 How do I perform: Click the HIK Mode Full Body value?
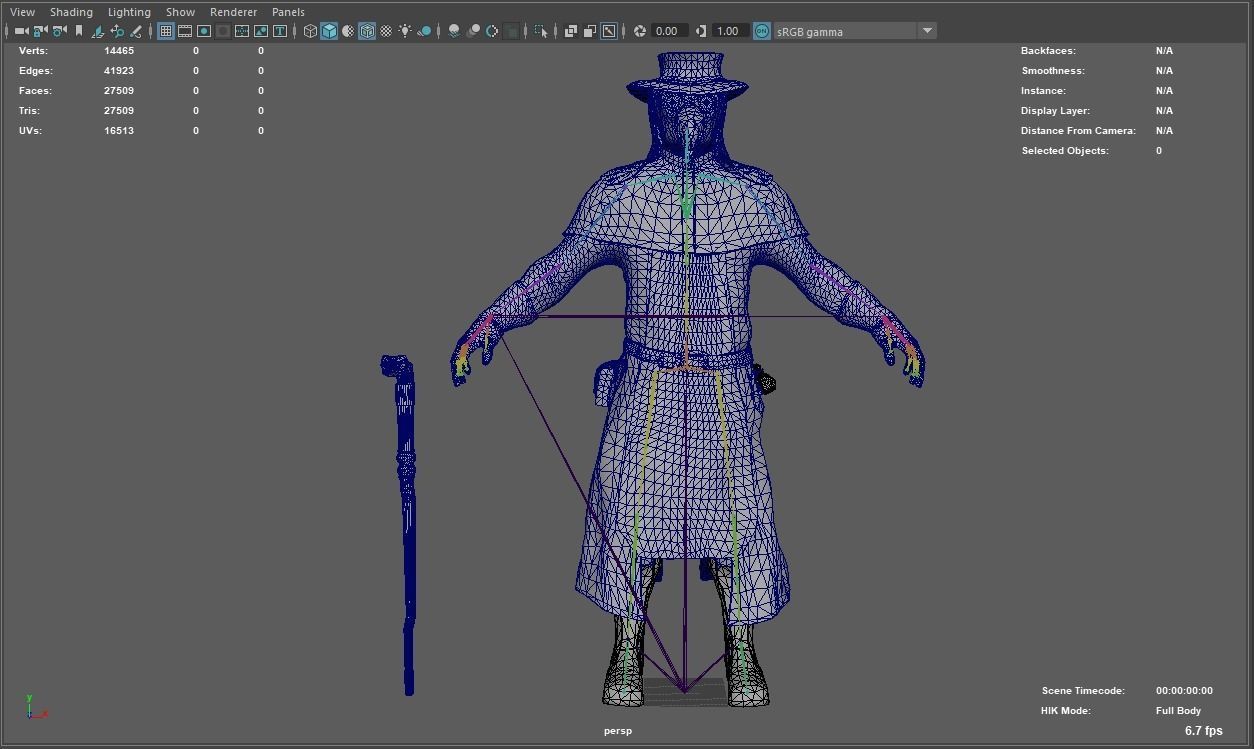(x=1178, y=710)
